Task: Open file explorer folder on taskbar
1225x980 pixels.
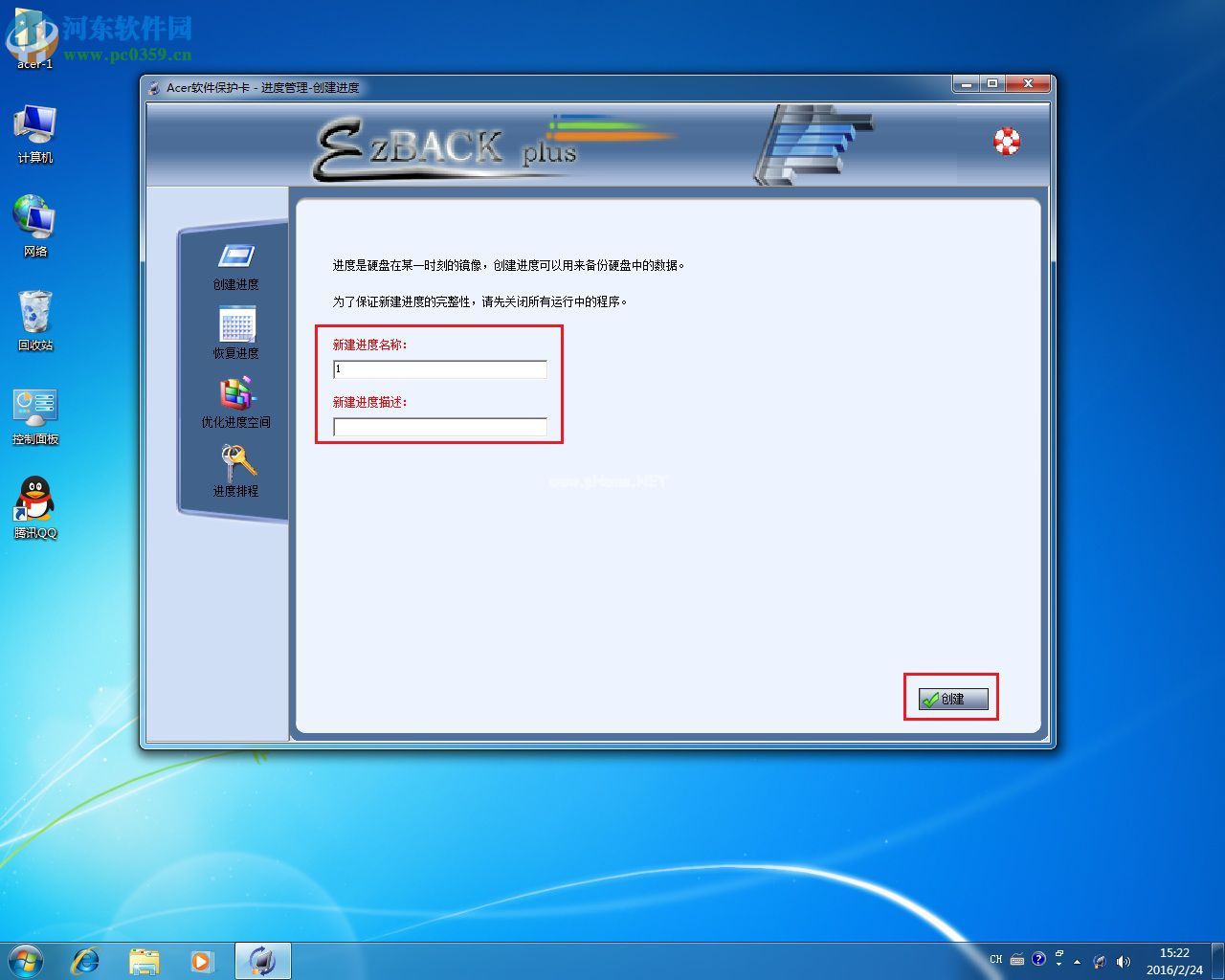Action: tap(145, 961)
